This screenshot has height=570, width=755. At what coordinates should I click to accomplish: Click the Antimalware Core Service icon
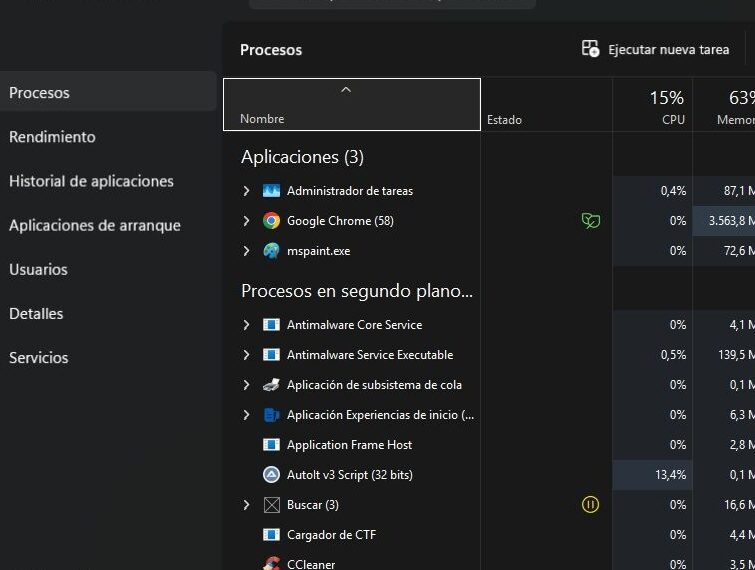click(x=271, y=324)
